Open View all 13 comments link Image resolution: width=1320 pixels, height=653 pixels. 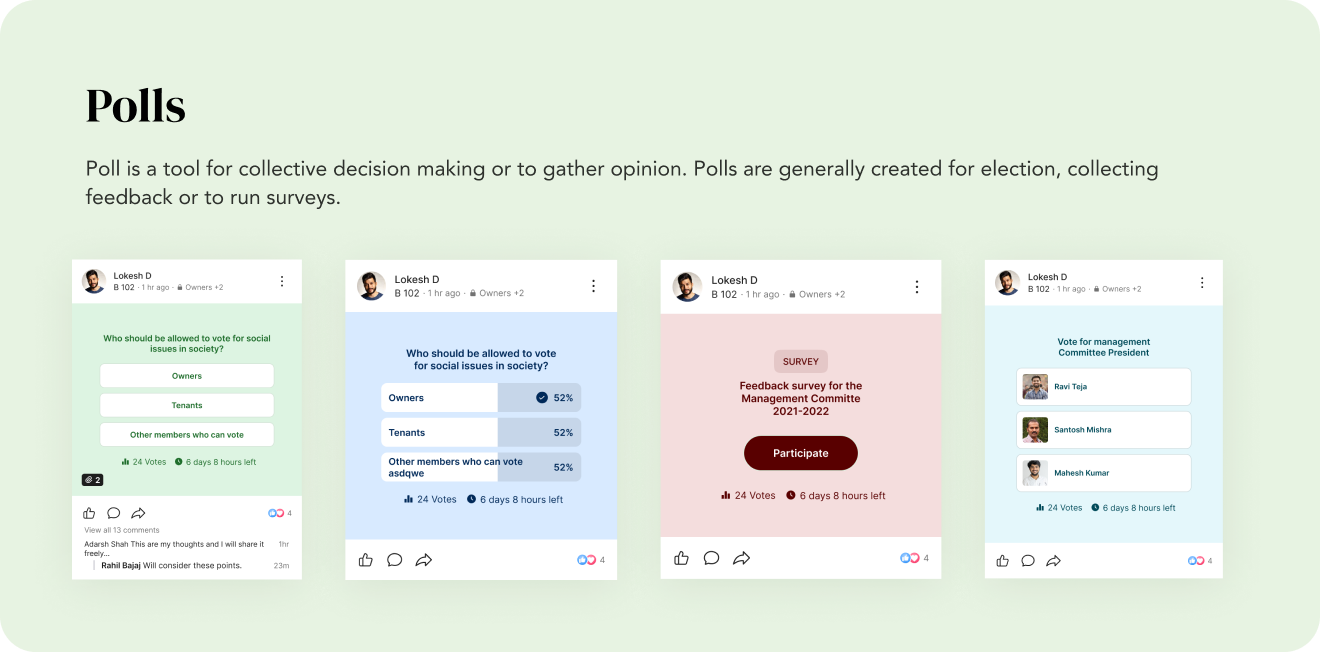122,530
